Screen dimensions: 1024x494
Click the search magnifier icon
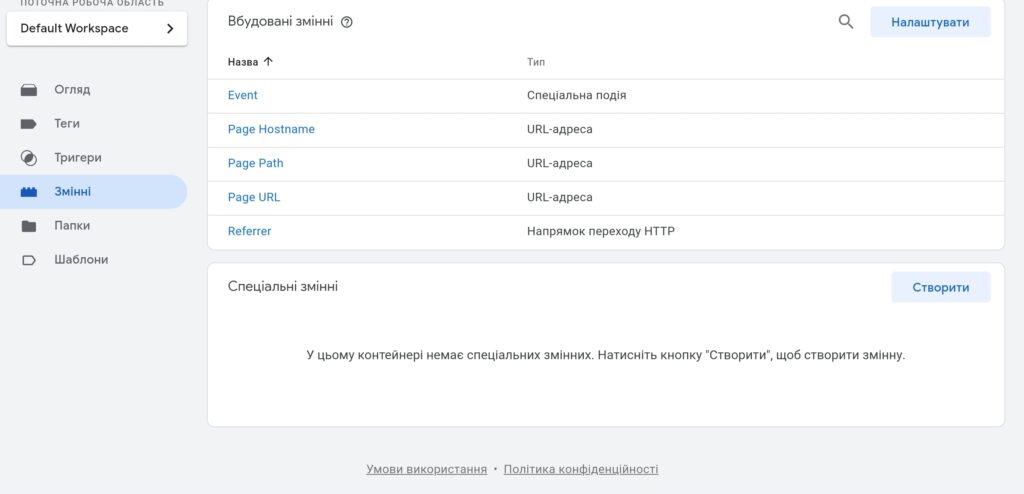[846, 22]
